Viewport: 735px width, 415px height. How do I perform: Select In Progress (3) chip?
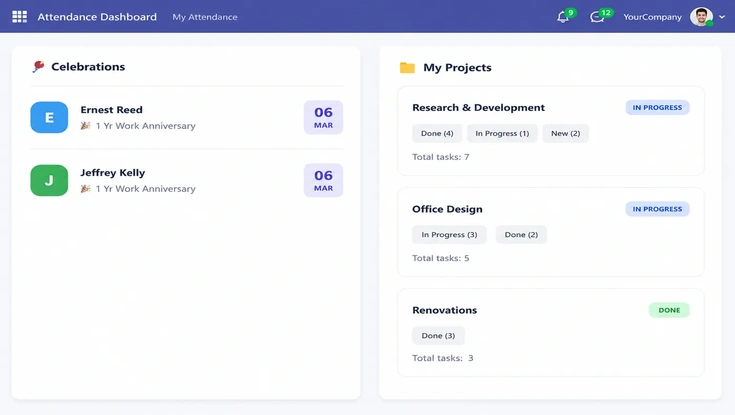(449, 234)
